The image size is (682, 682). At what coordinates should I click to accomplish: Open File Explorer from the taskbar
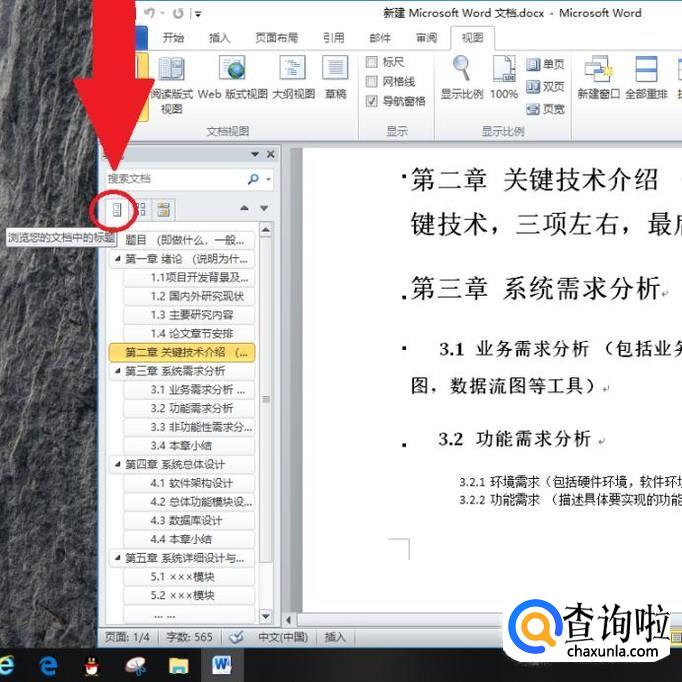pos(178,665)
